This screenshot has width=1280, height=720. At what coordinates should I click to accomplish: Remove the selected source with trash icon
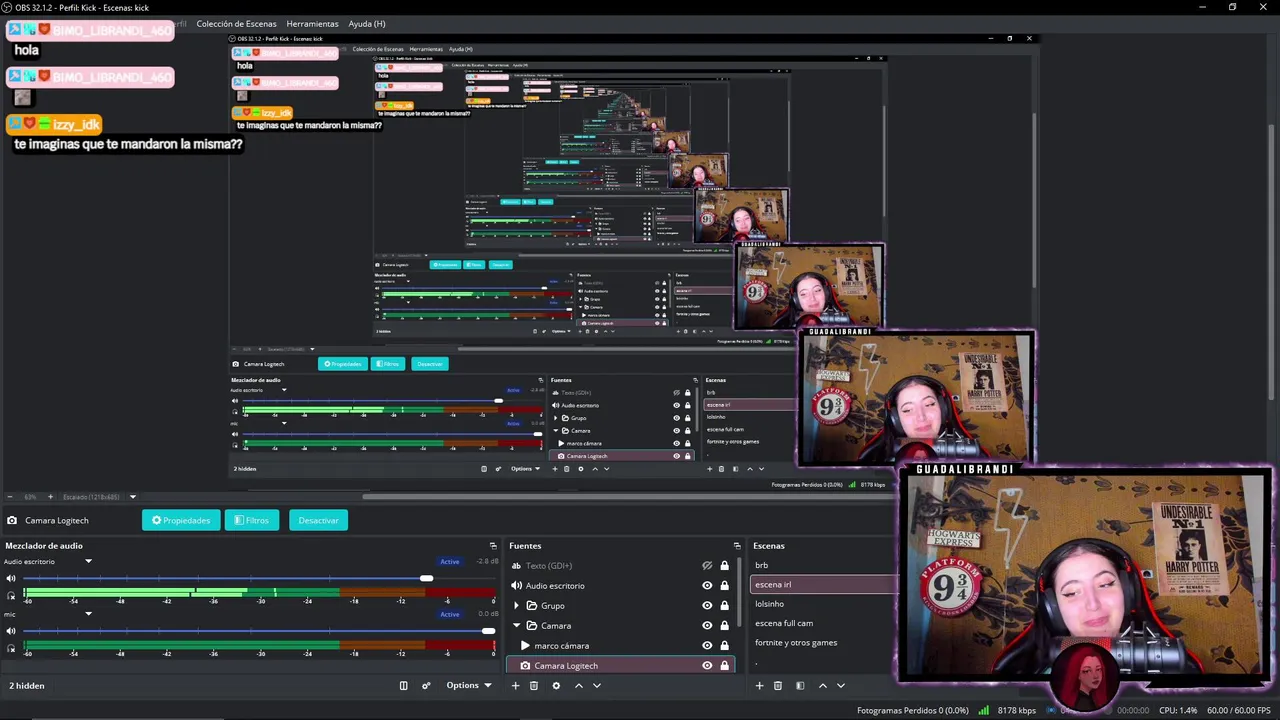(x=534, y=685)
